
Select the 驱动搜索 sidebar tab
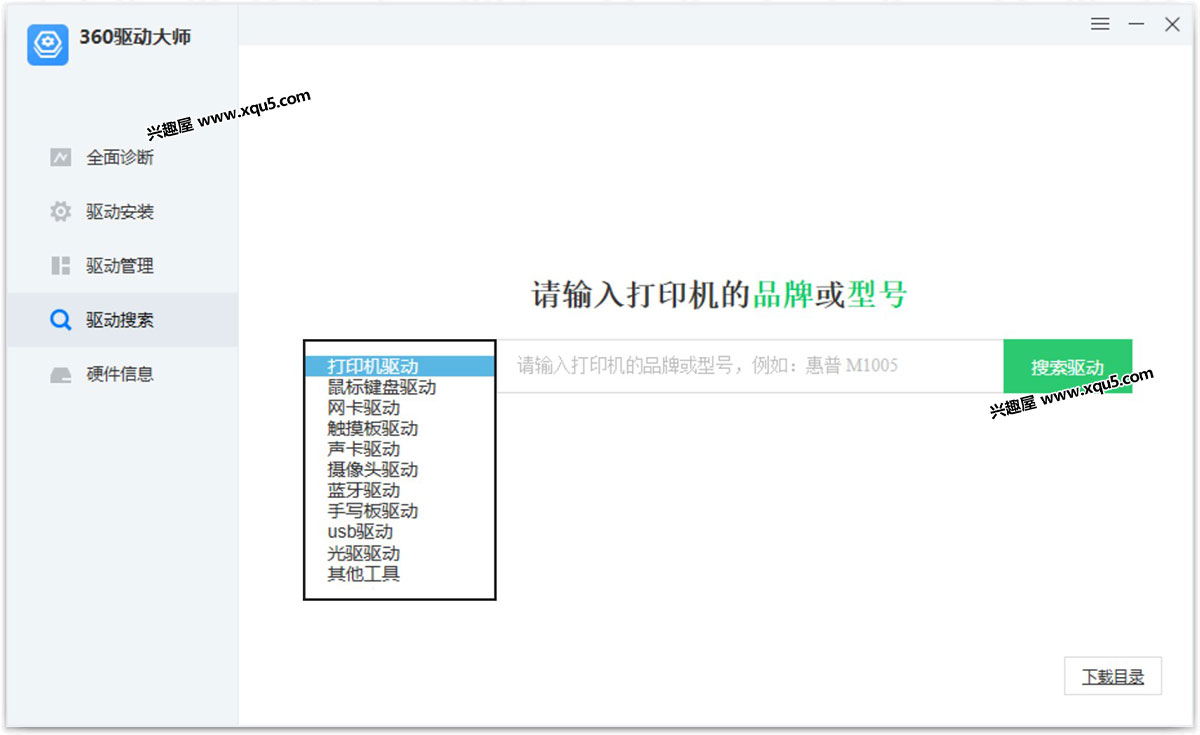pos(122,320)
